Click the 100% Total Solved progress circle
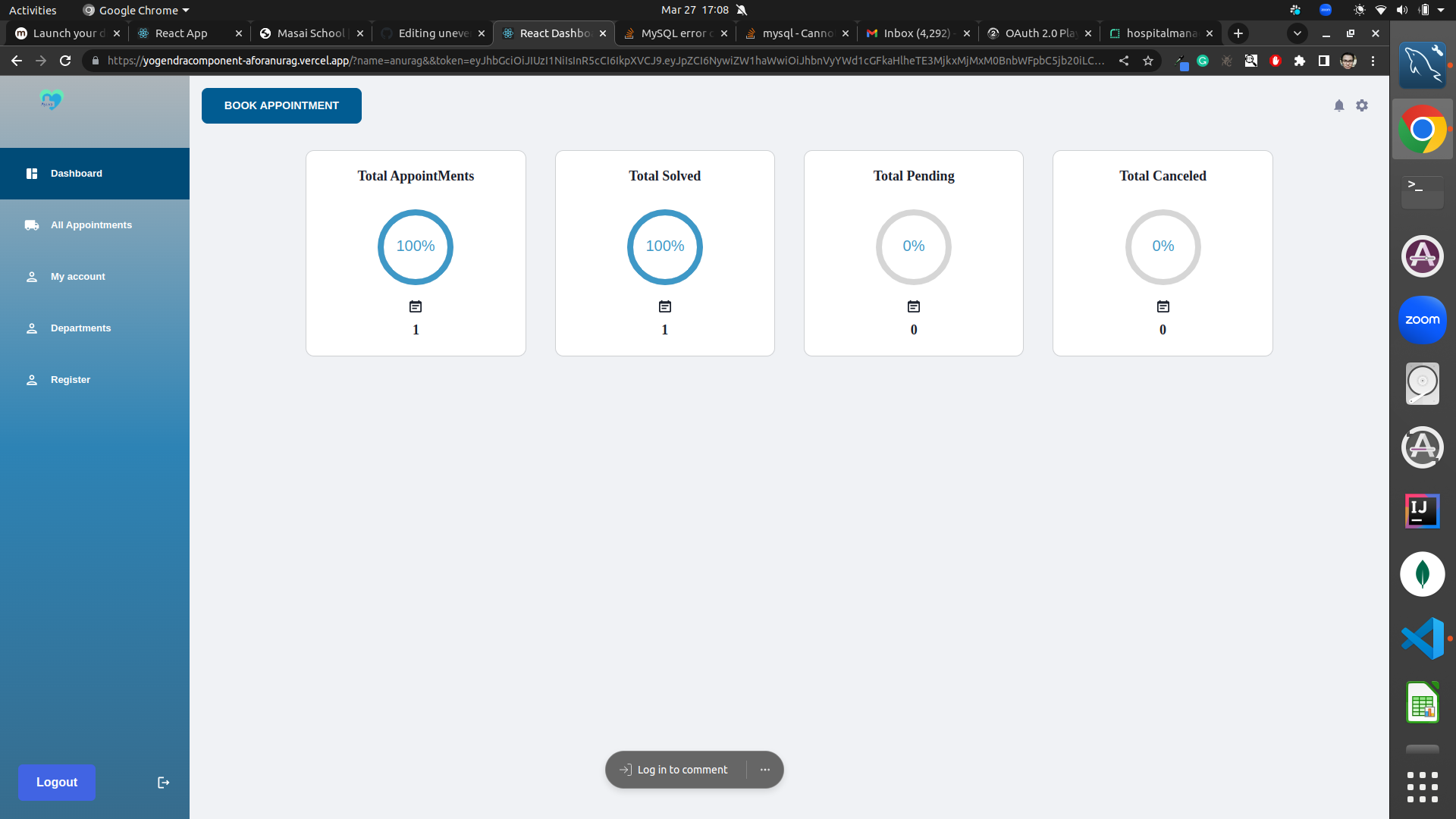Screen dimensions: 1456x819 664,246
